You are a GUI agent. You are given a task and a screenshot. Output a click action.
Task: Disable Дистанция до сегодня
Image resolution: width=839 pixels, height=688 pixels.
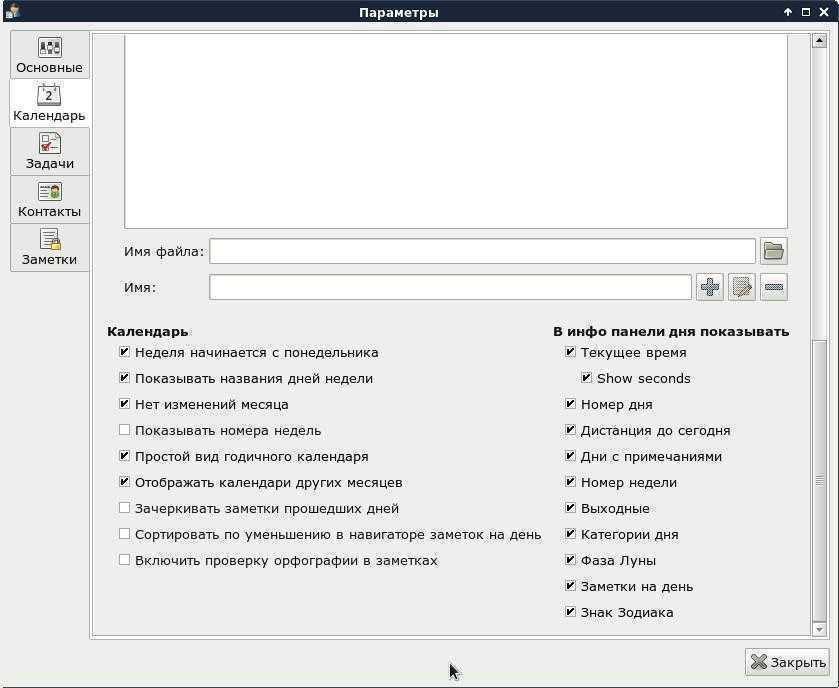point(570,430)
